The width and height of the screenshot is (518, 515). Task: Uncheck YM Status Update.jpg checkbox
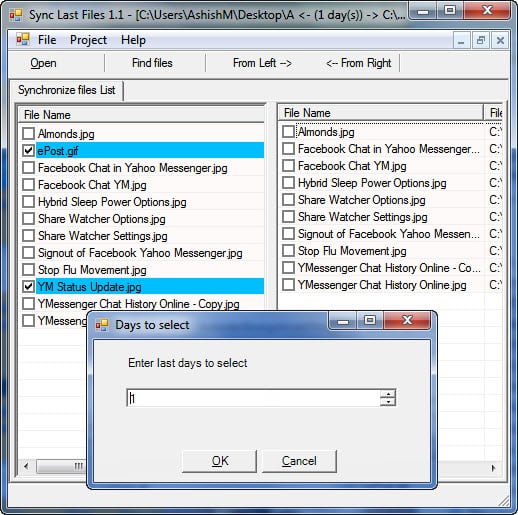28,286
